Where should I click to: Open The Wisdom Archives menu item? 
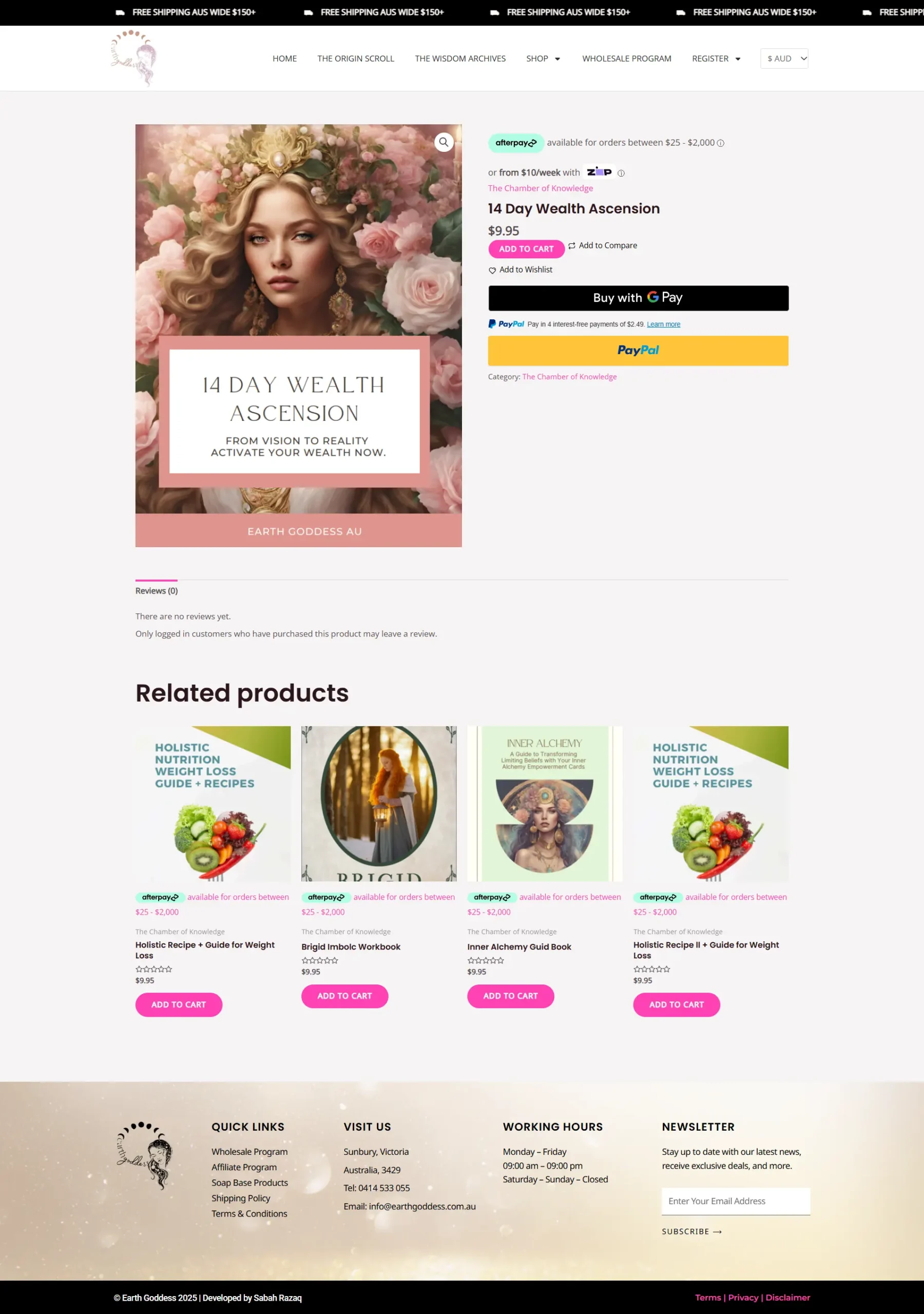(x=460, y=59)
